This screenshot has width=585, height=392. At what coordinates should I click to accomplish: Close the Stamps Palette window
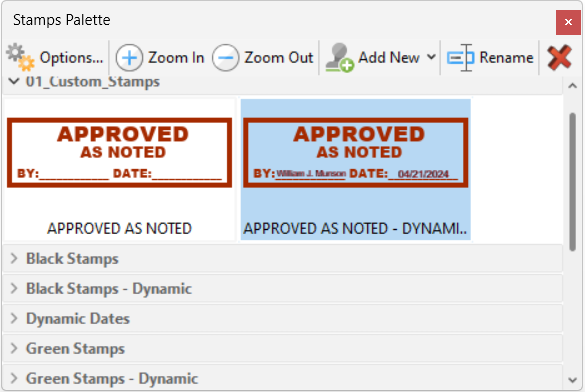click(568, 22)
